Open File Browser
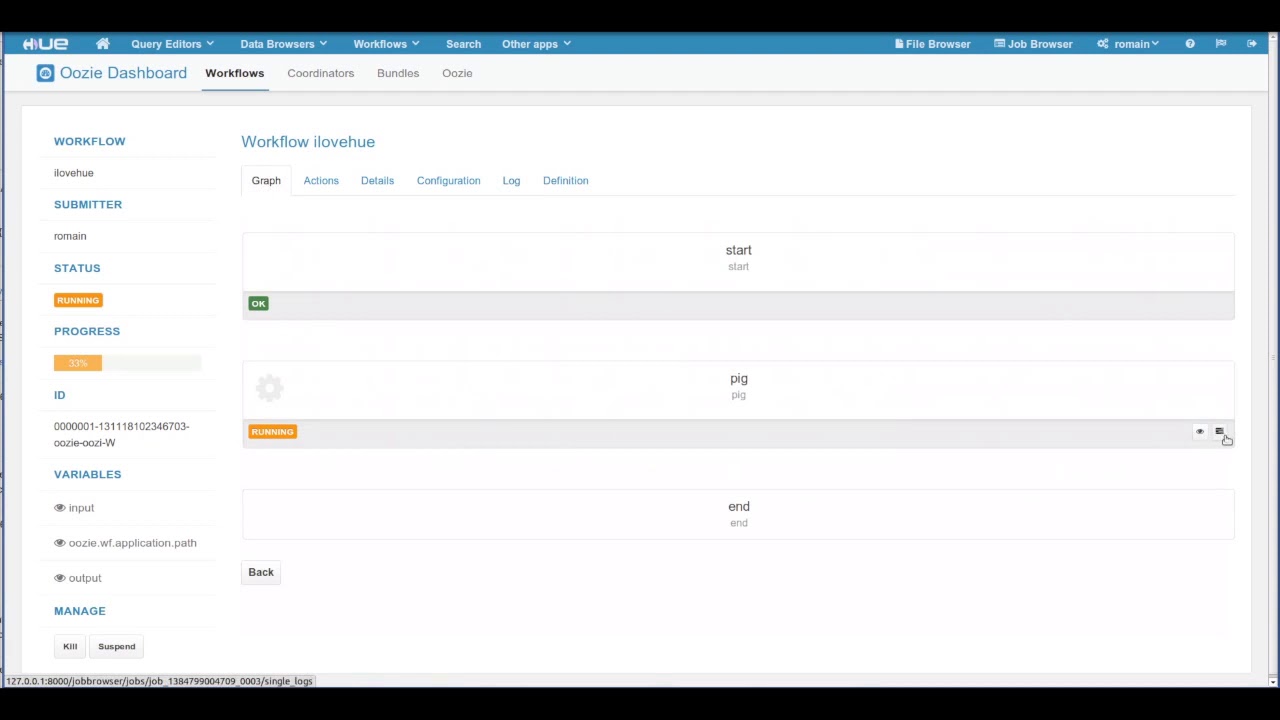1280x720 pixels. (x=932, y=44)
